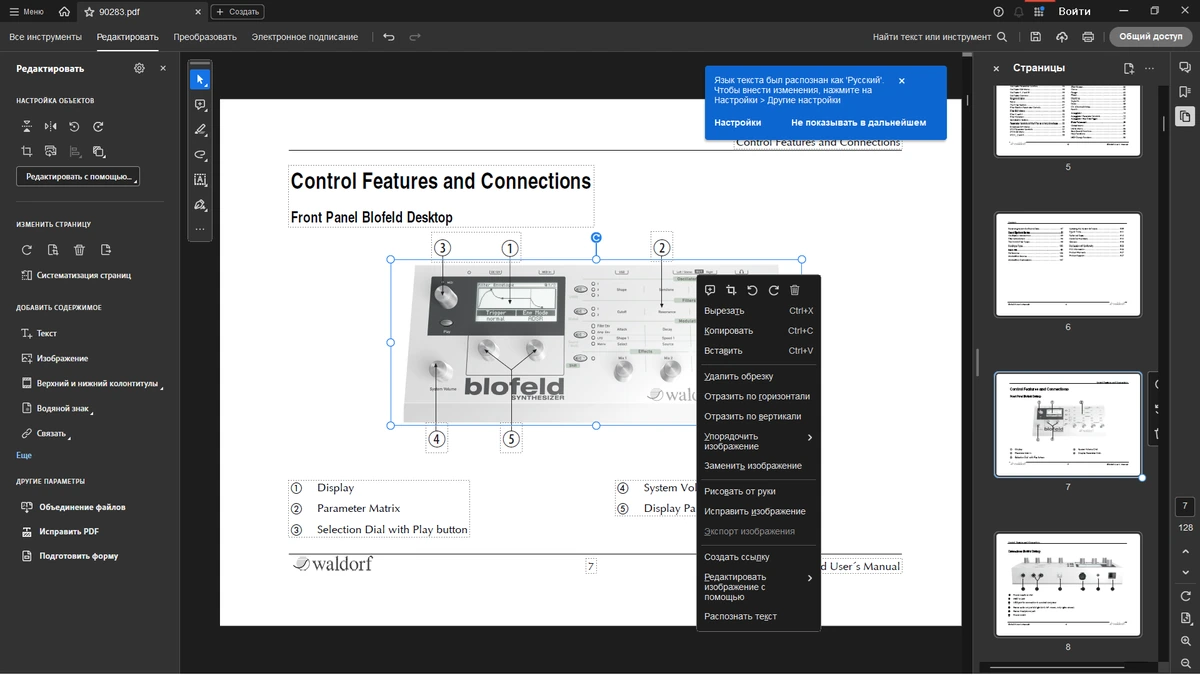Screen dimensions: 1200x675
Task: Rotate object clockwise in left panel
Action: pyautogui.click(x=99, y=127)
